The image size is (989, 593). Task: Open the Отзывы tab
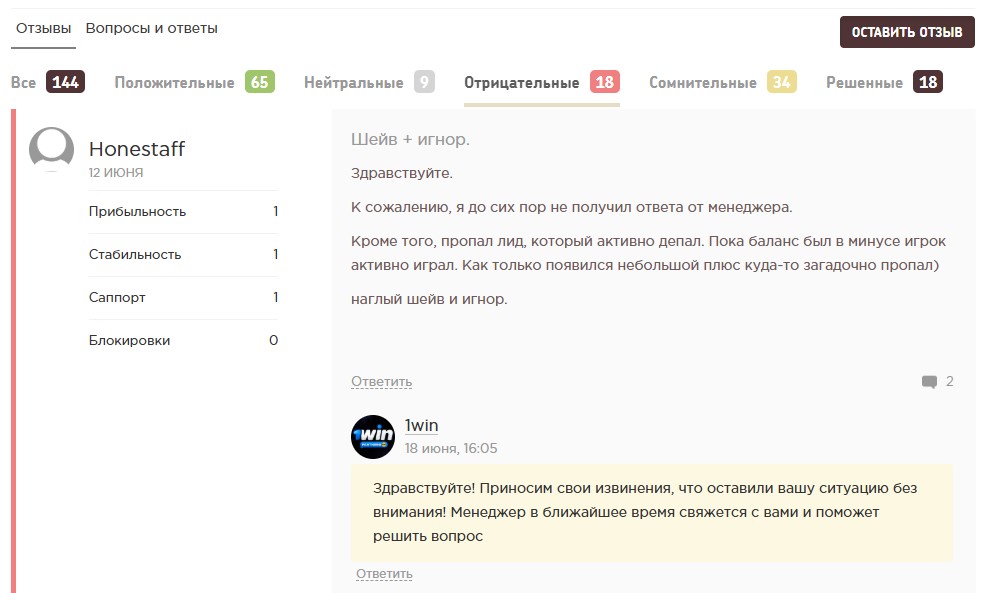pyautogui.click(x=44, y=28)
